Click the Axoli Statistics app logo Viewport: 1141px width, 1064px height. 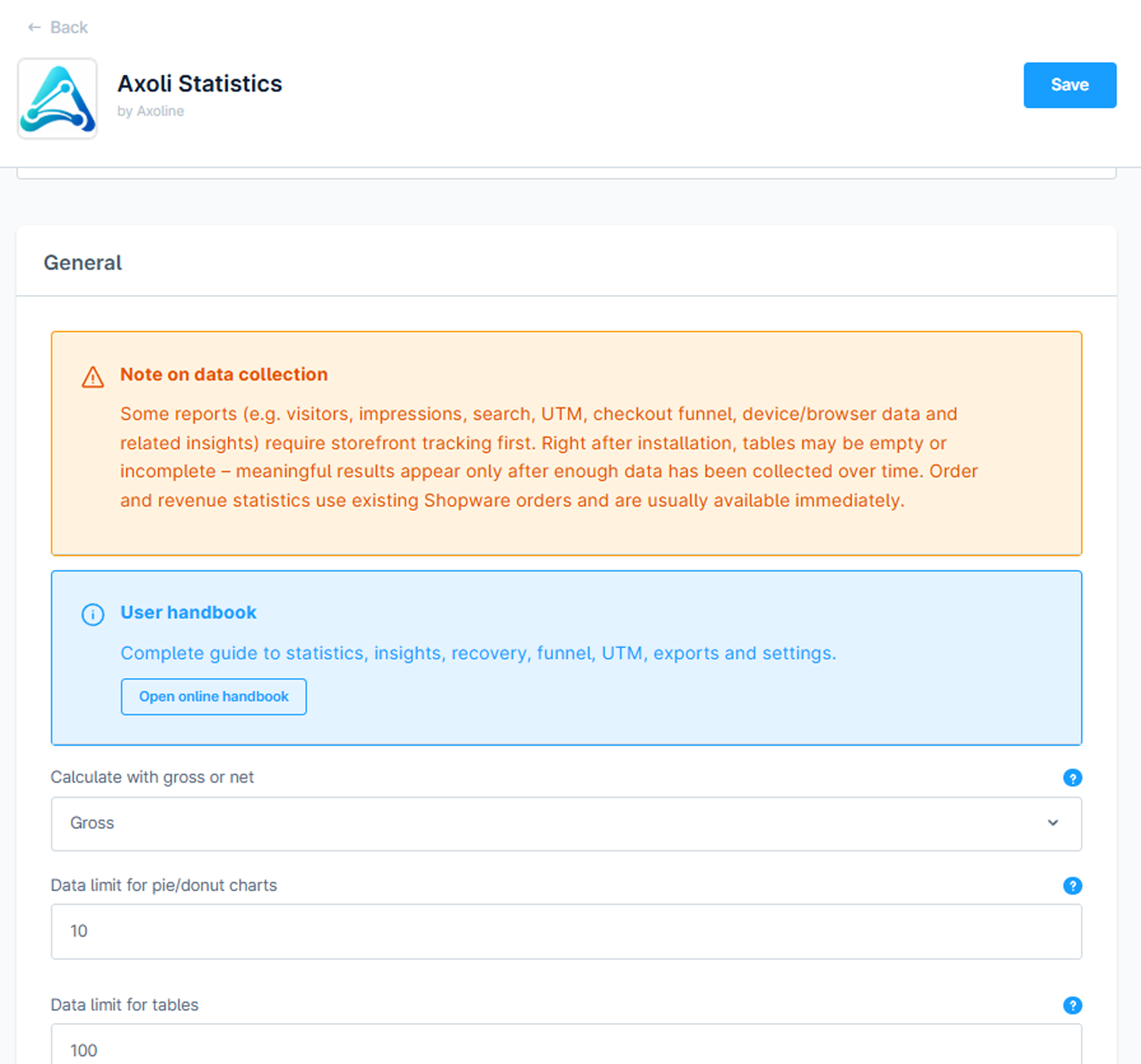point(57,98)
